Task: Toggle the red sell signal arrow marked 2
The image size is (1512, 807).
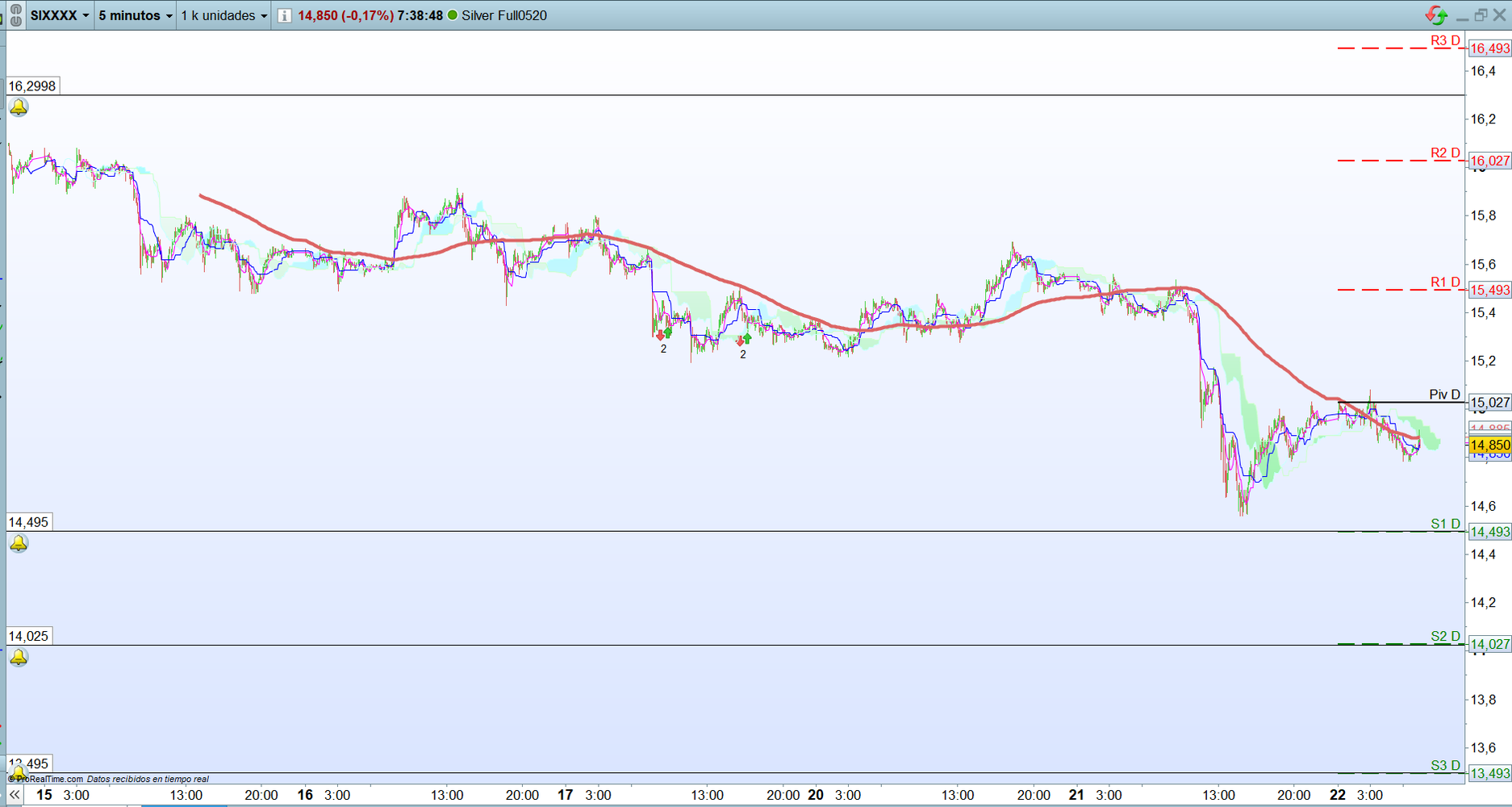Action: click(660, 335)
